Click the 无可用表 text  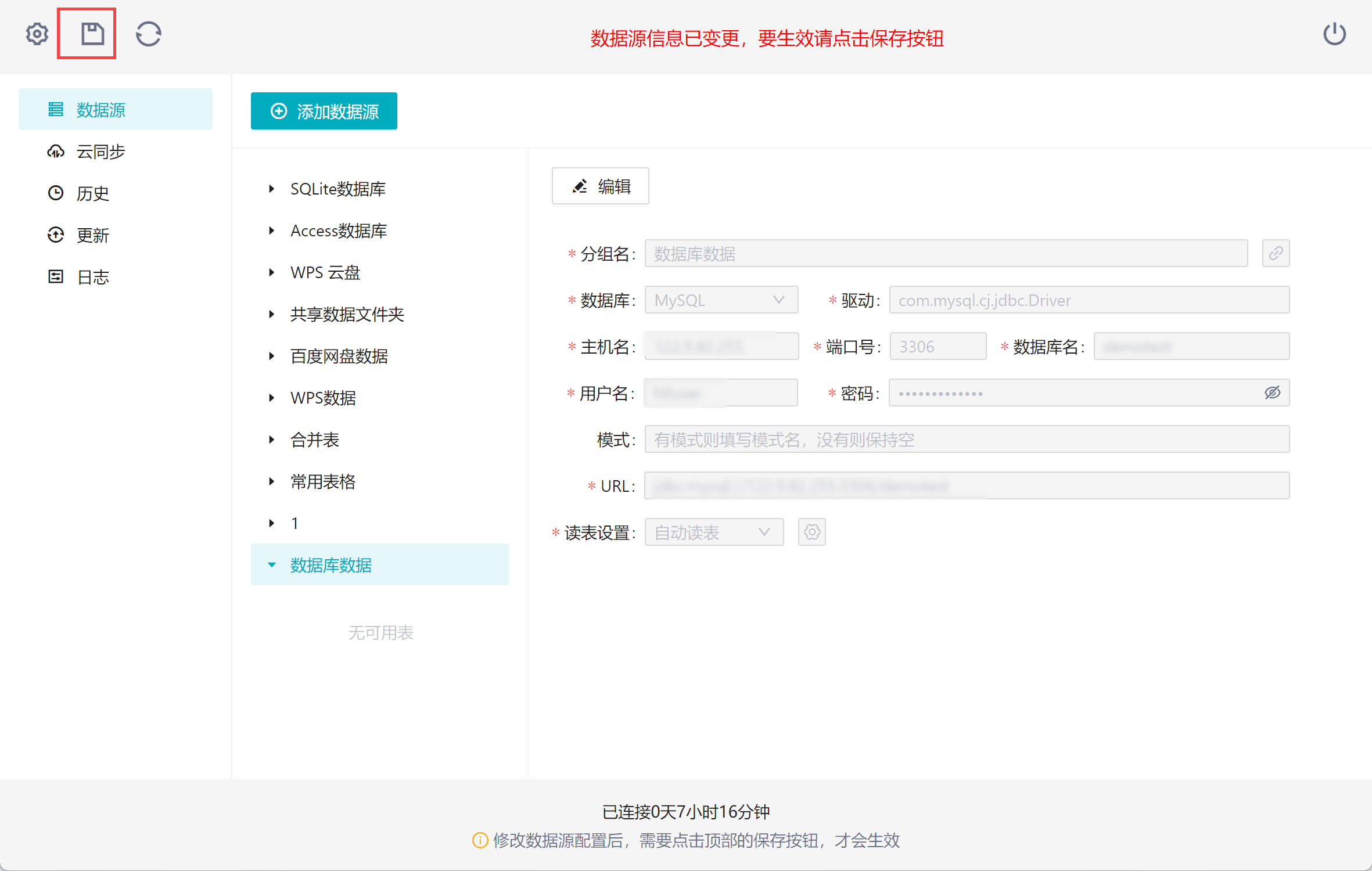pos(380,632)
